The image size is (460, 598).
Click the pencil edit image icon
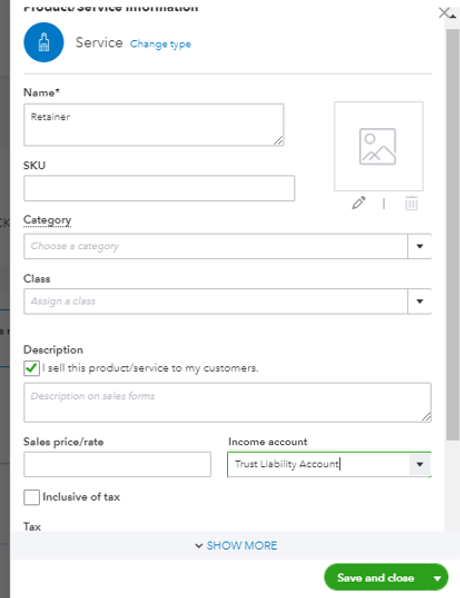(359, 203)
